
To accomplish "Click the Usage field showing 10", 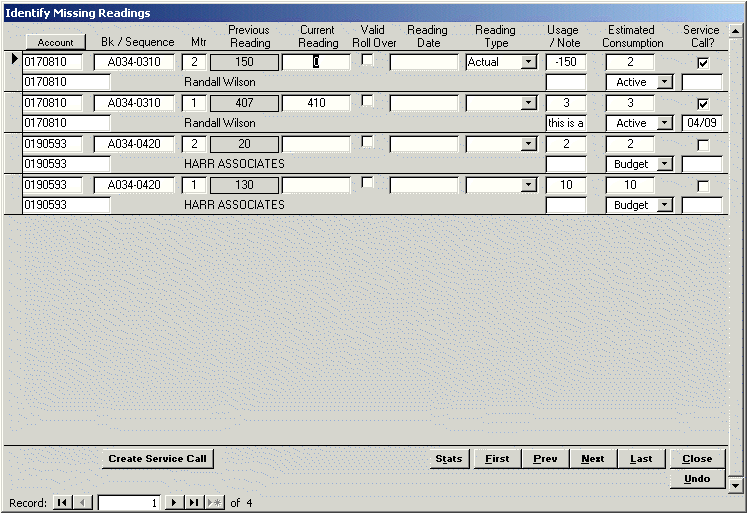I will pos(566,185).
